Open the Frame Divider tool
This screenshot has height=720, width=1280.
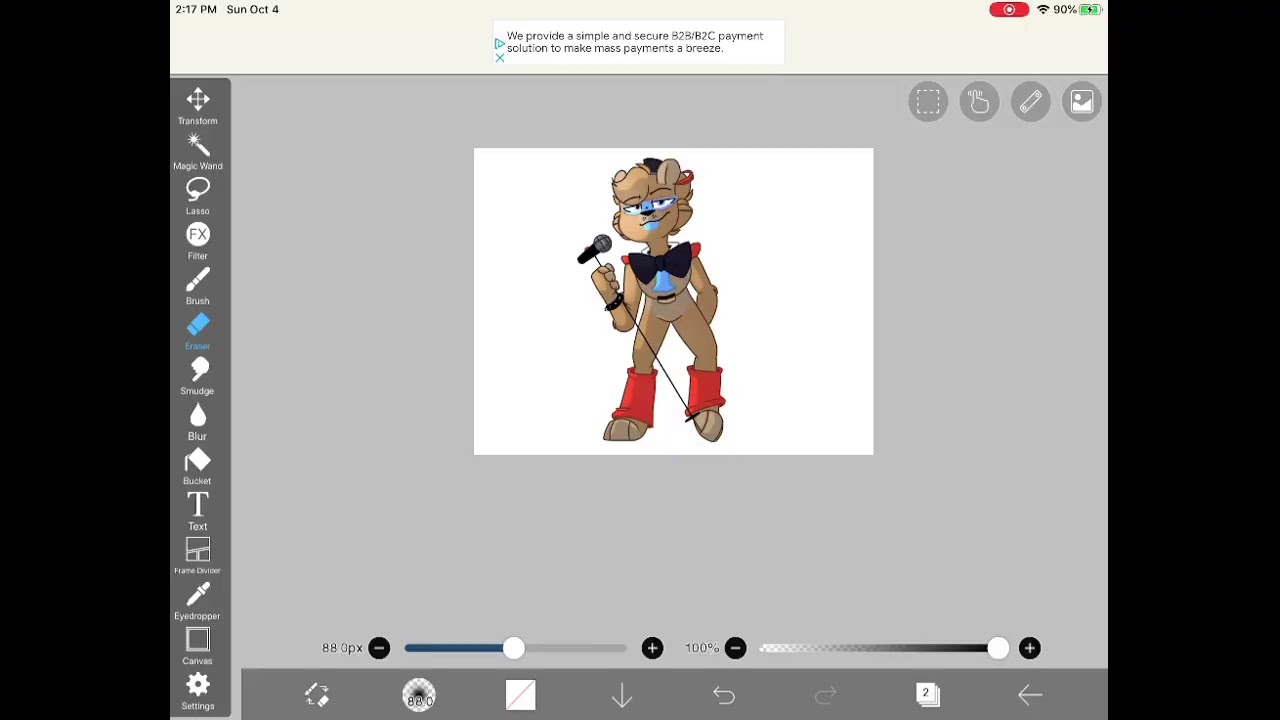197,556
